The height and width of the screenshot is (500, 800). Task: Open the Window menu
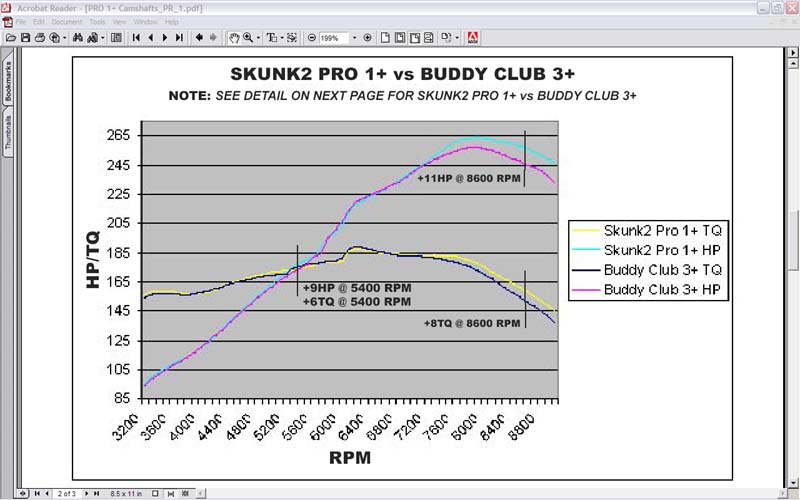[145, 22]
